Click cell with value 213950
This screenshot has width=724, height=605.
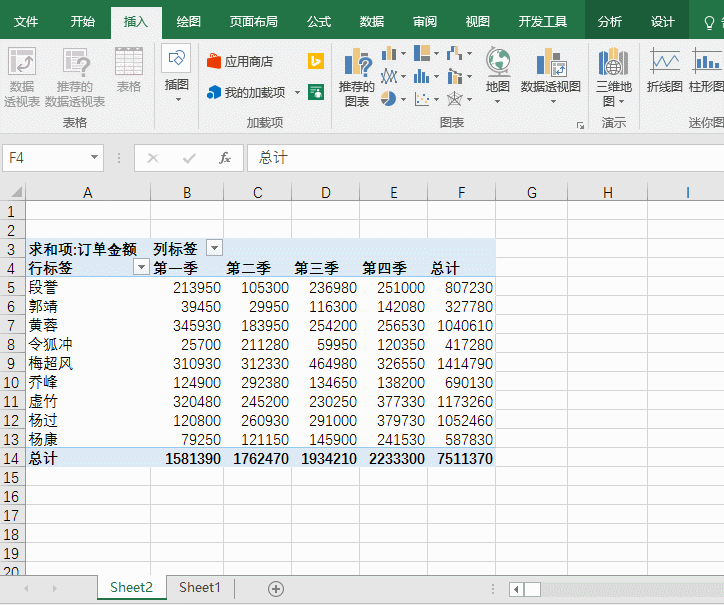(x=187, y=288)
